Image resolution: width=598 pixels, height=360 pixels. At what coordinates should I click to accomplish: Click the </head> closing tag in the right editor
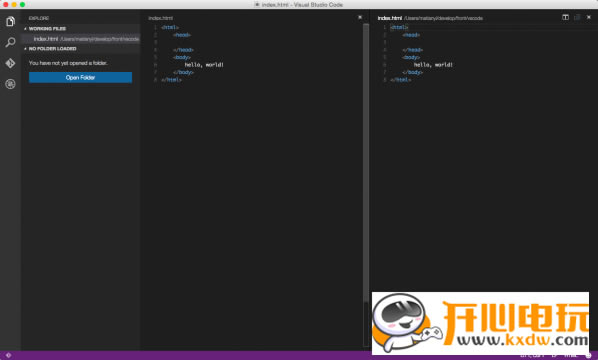click(413, 50)
